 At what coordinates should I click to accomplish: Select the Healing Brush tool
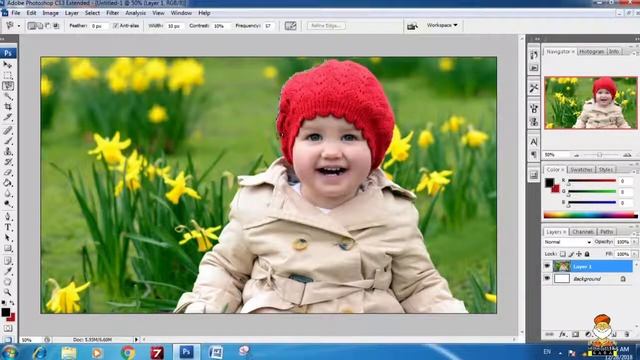8,131
